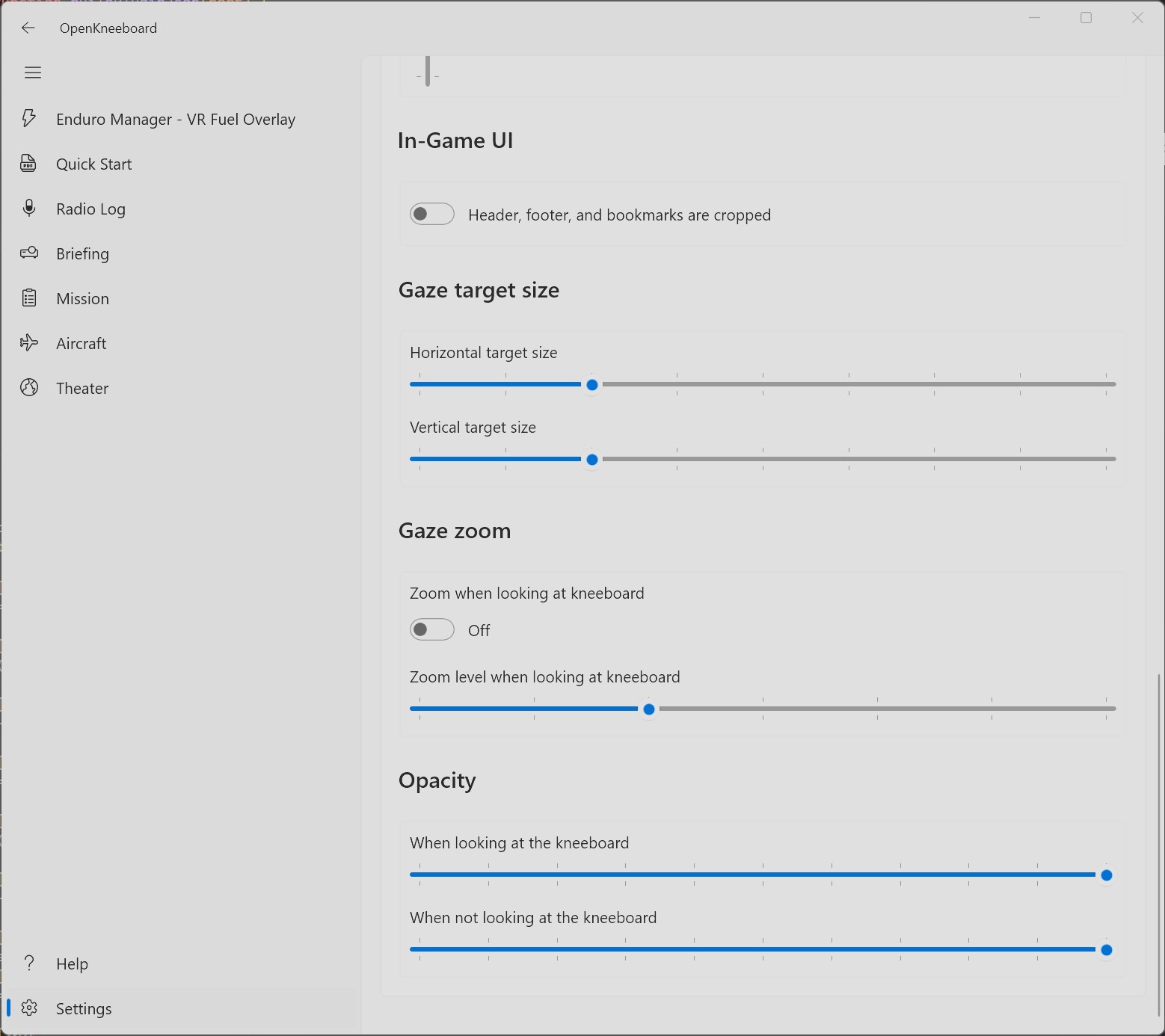Click the "Gaze target size" heading
This screenshot has width=1165, height=1036.
pos(479,290)
